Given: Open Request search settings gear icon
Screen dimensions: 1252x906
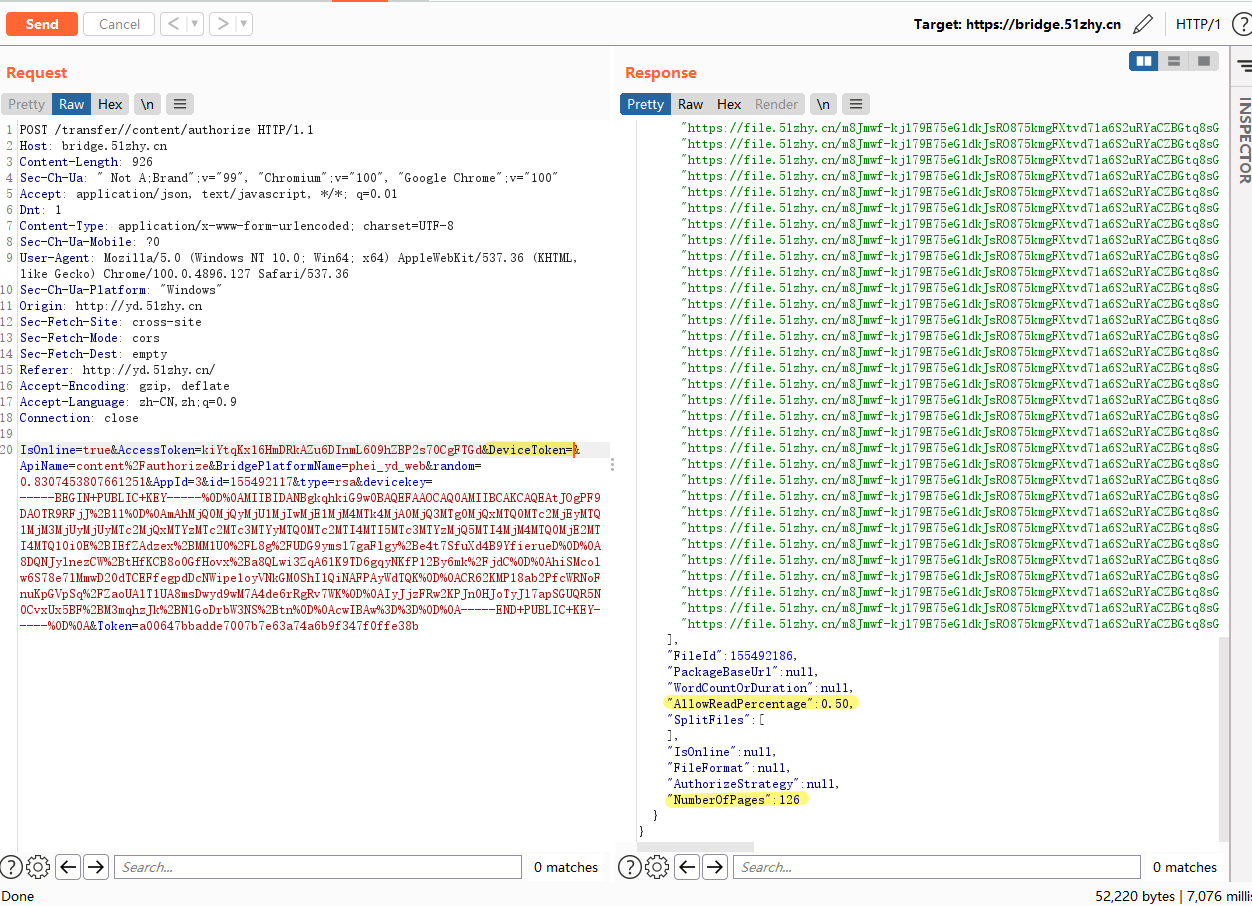Looking at the screenshot, I should pos(38,867).
